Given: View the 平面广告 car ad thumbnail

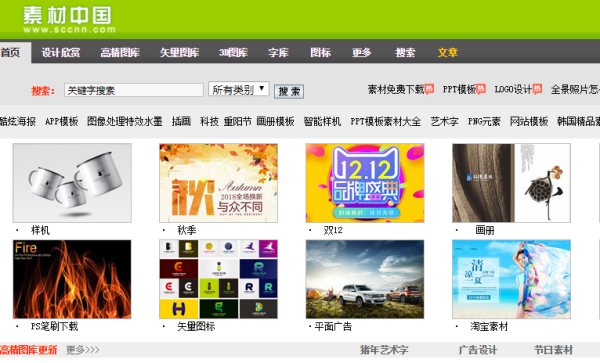Looking at the screenshot, I should pyautogui.click(x=365, y=279).
